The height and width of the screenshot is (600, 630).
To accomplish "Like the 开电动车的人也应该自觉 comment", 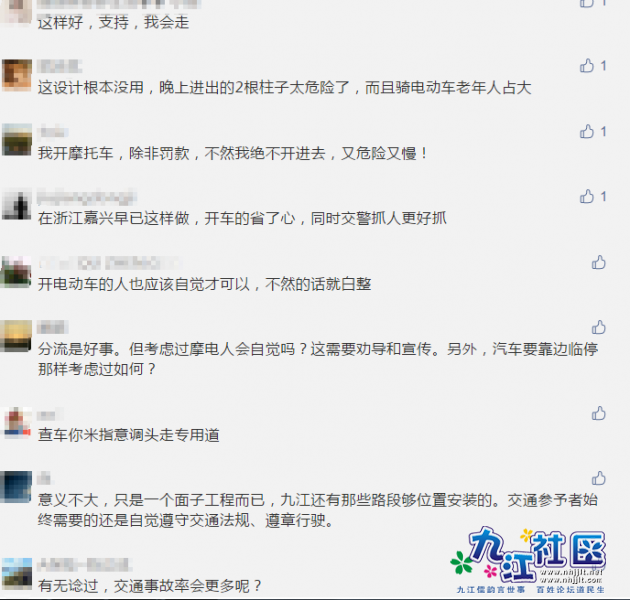I will pyautogui.click(x=598, y=262).
